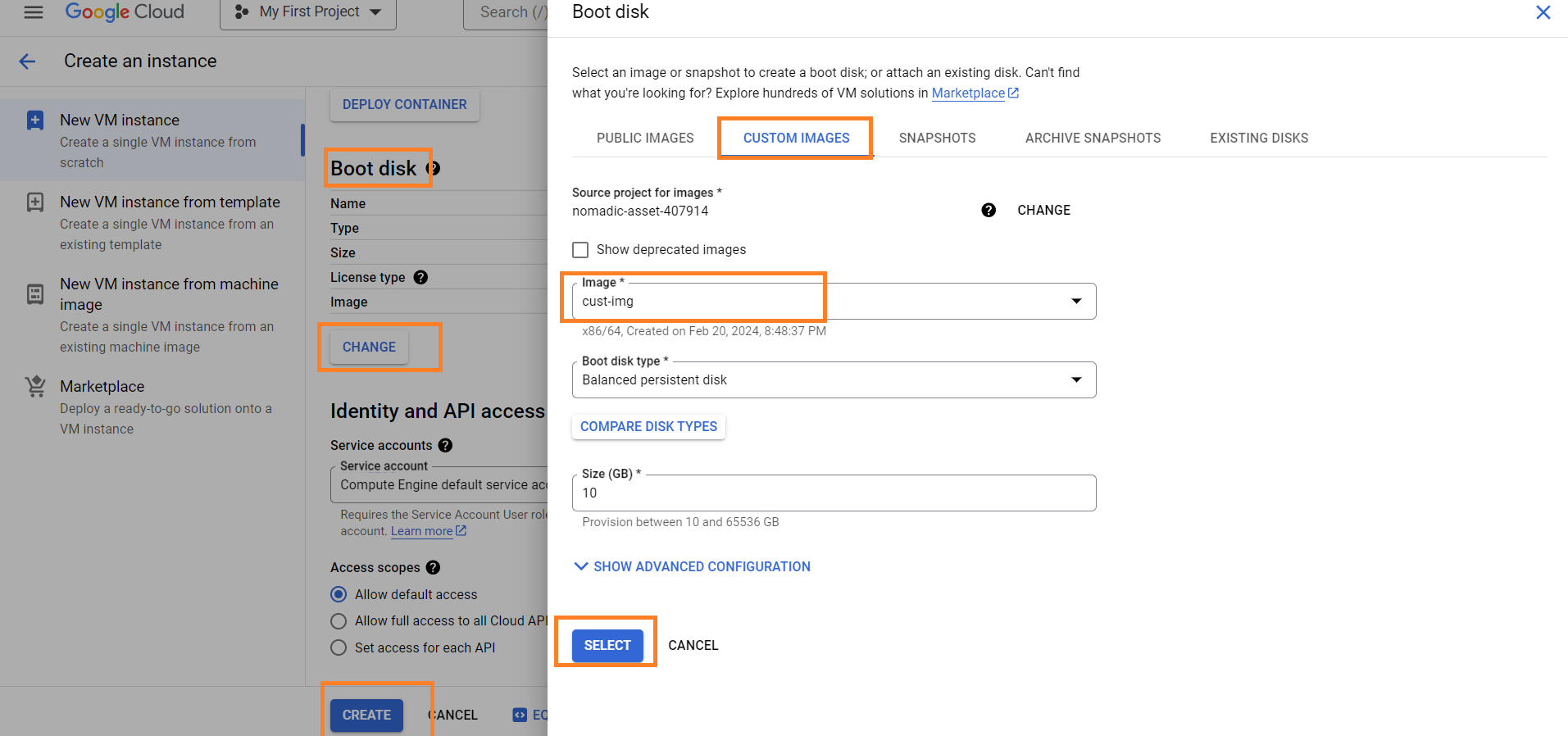Open the Service account dropdown
The image size is (1568, 736).
point(440,485)
